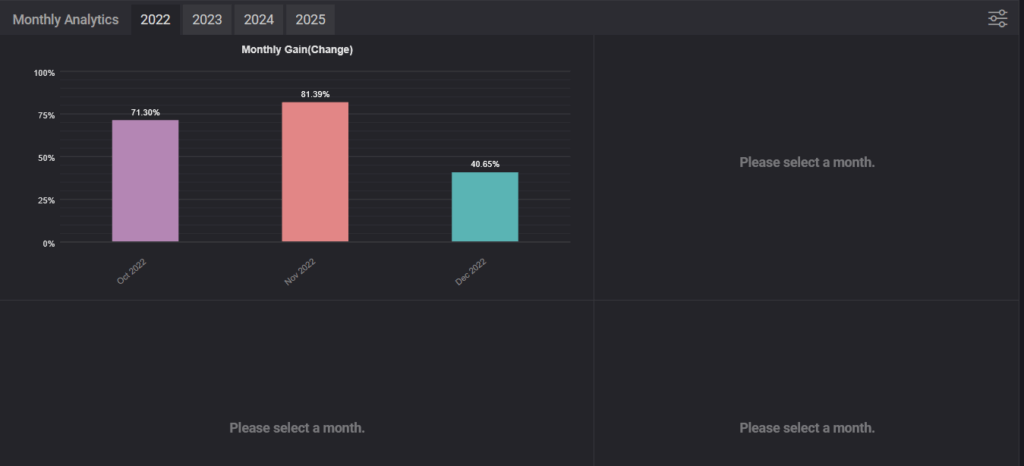Screen dimensions: 1024x466
Task: Open the 2024 year tab
Action: tap(258, 19)
